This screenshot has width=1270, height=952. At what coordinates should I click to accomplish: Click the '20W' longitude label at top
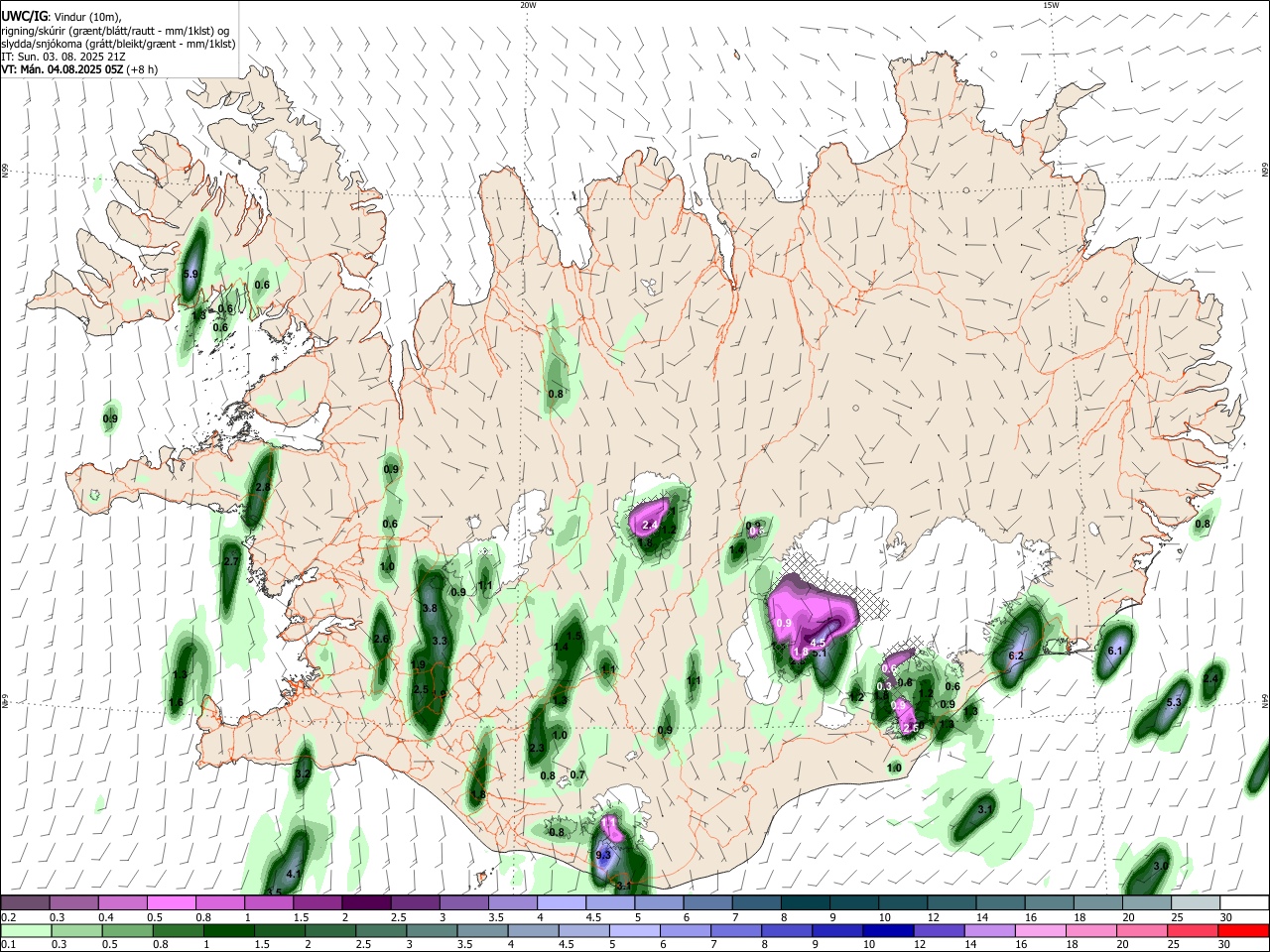tap(528, 5)
